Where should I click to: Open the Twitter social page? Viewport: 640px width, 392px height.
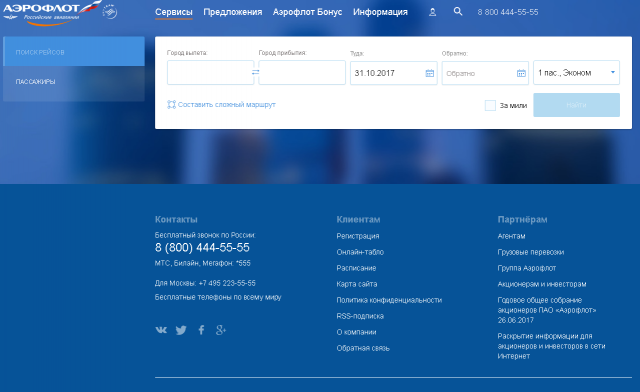point(181,330)
